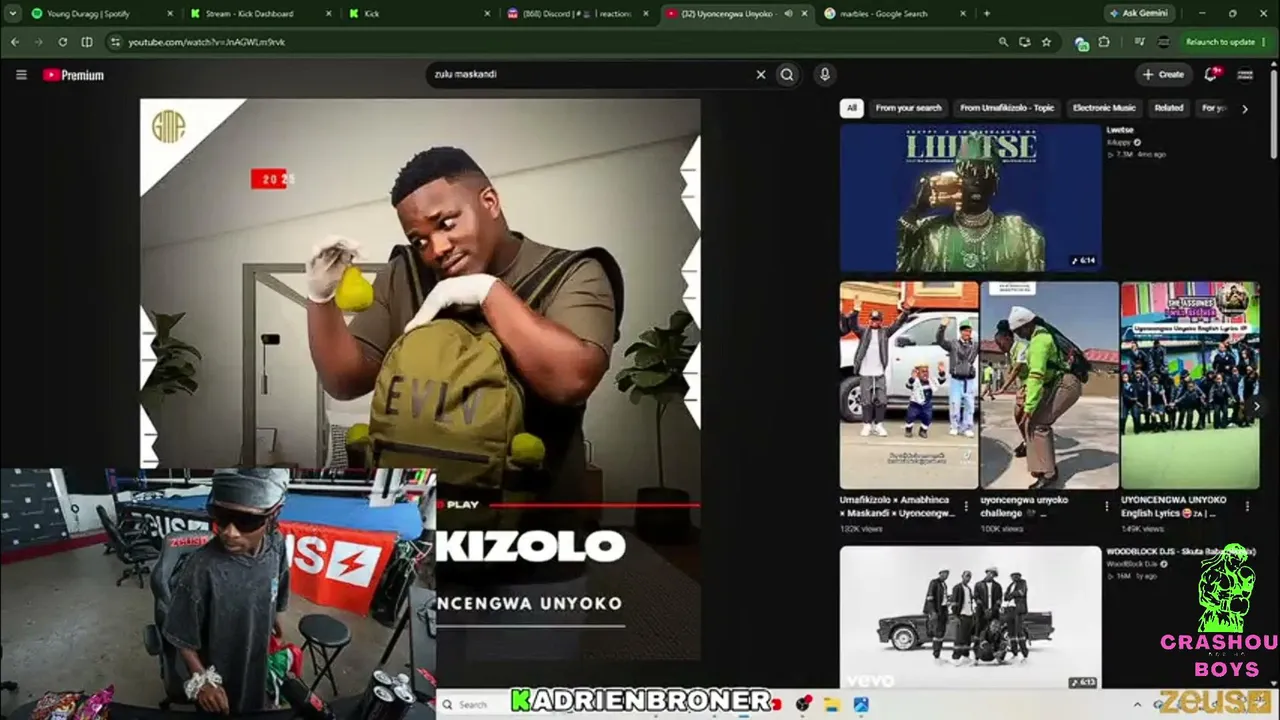Open the WOODBLOCK DJS Skuta Baba title
Image resolution: width=1280 pixels, height=720 pixels.
pyautogui.click(x=1180, y=552)
